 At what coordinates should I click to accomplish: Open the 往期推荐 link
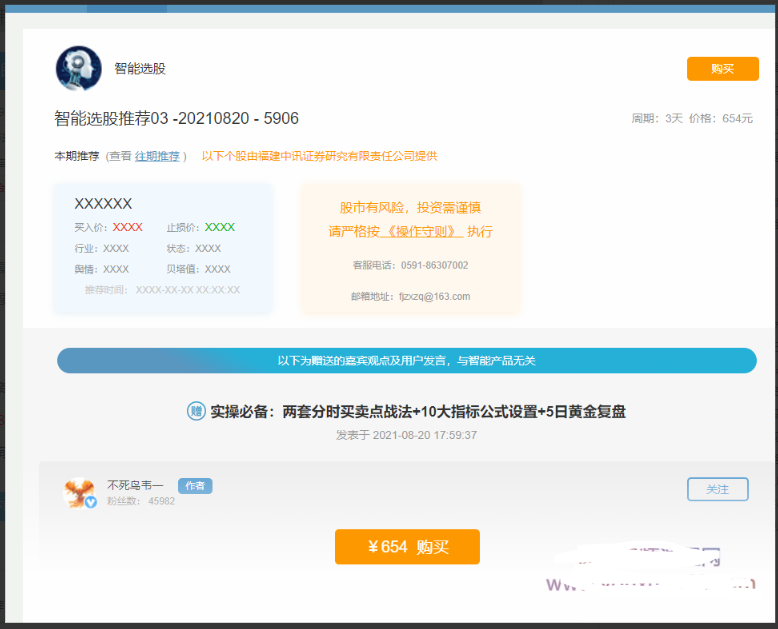coord(158,156)
